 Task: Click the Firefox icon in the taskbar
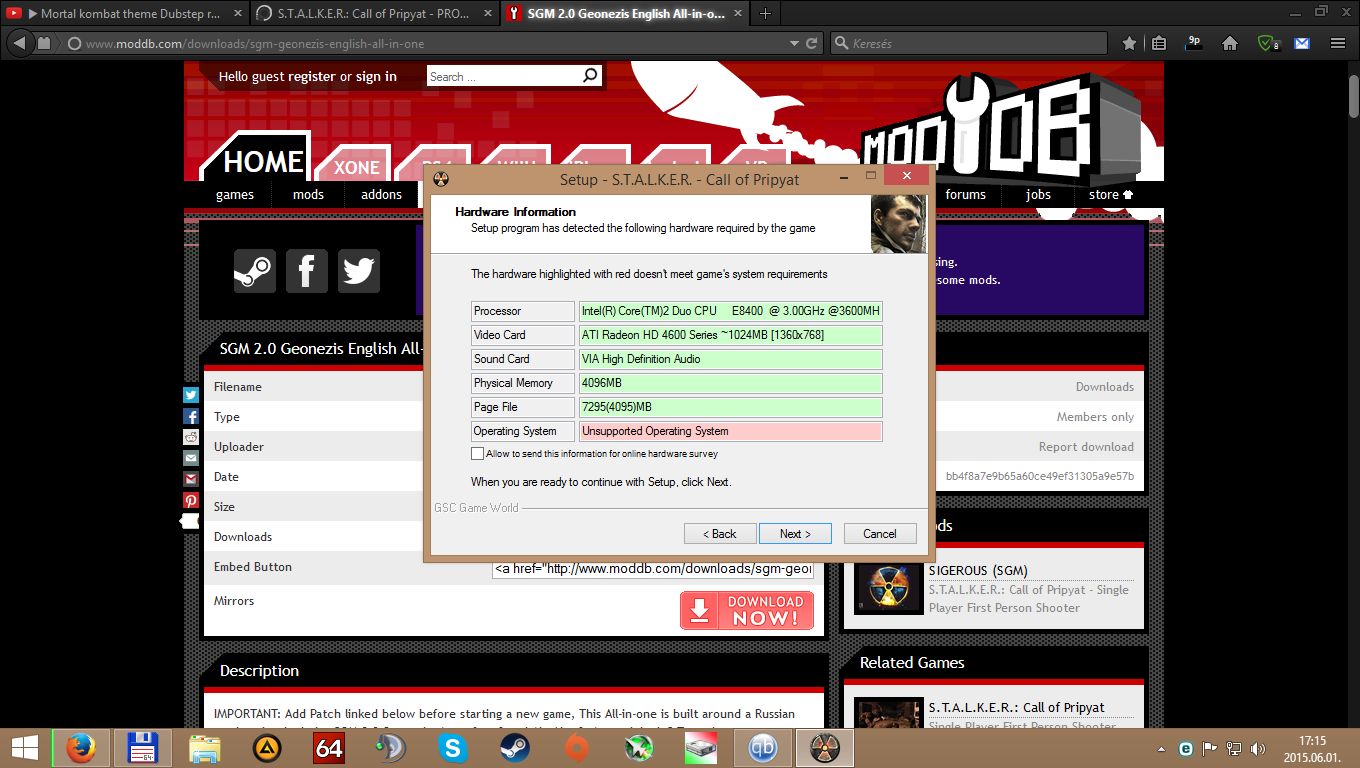point(80,748)
